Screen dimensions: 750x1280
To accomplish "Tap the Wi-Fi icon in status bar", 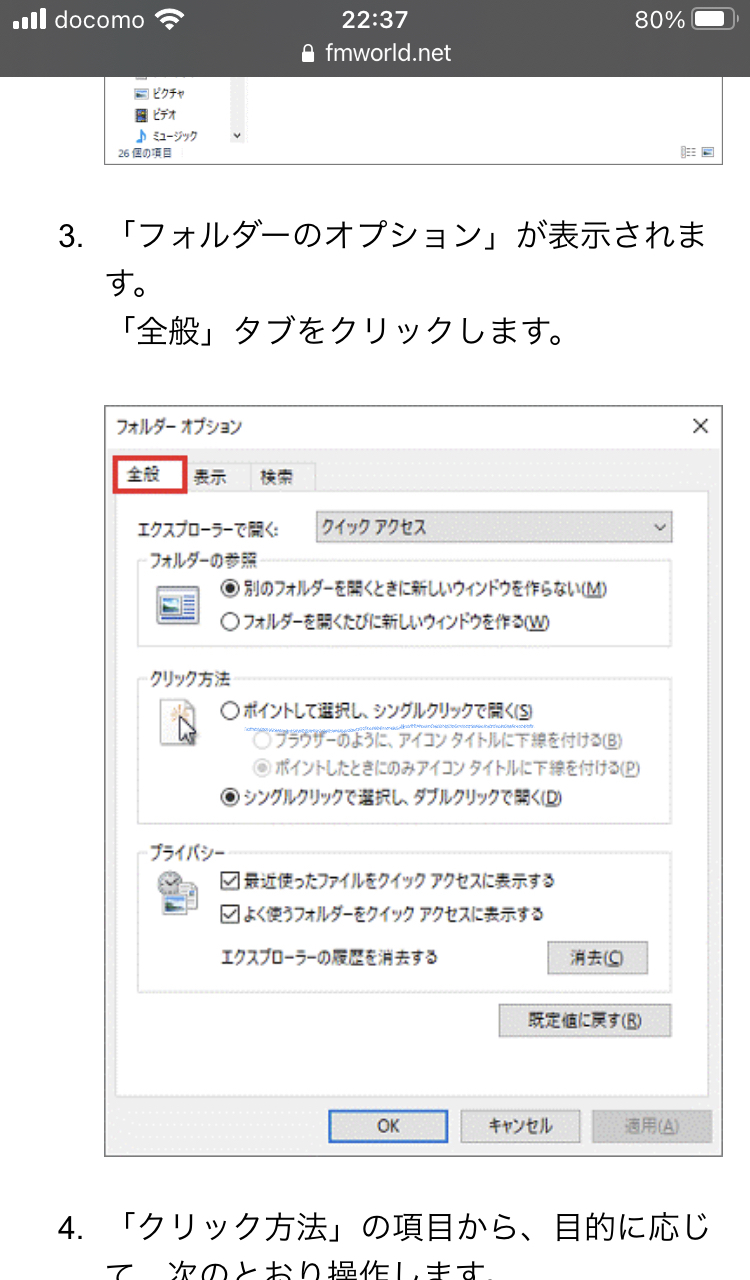I will 171,19.
